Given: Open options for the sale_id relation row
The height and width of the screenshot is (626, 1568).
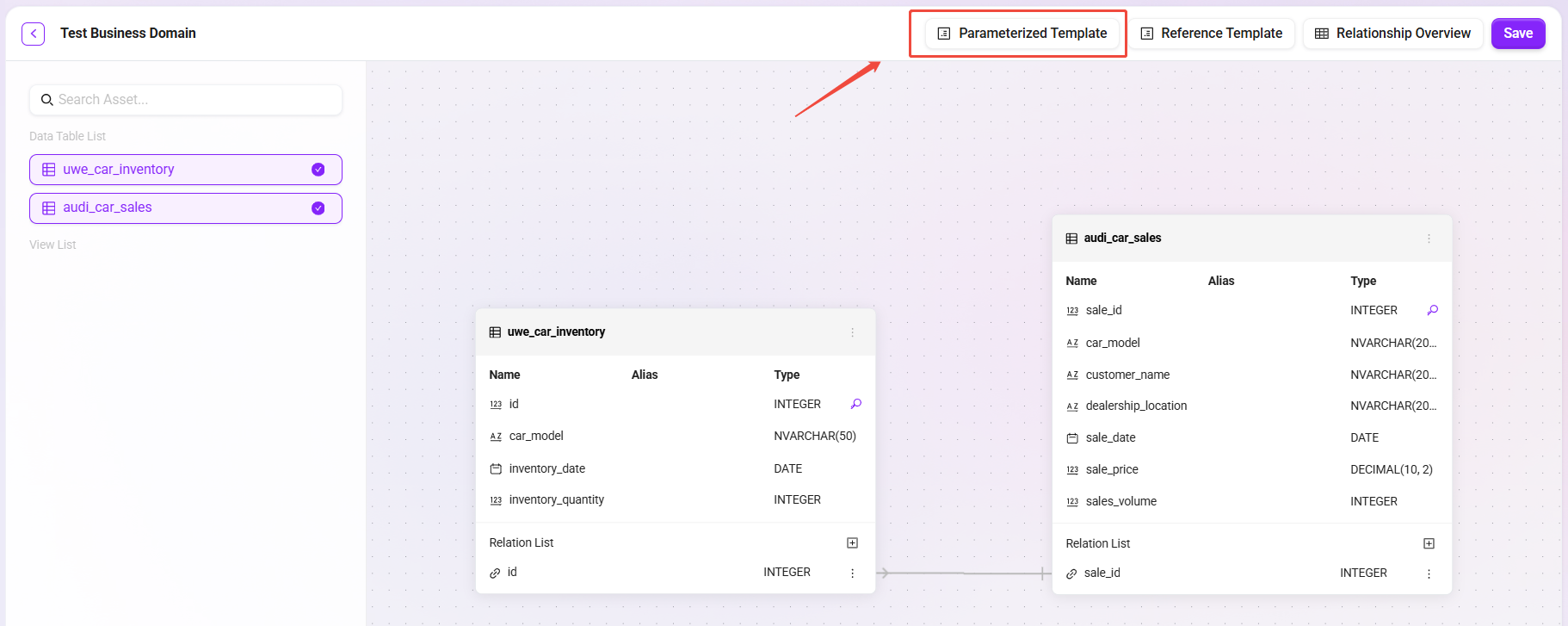Looking at the screenshot, I should click(1429, 573).
